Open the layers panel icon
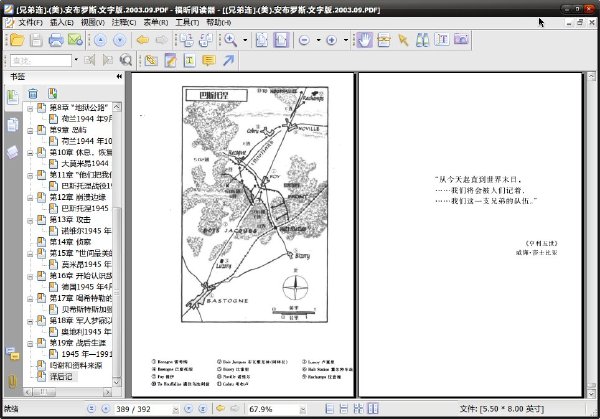 [12, 152]
